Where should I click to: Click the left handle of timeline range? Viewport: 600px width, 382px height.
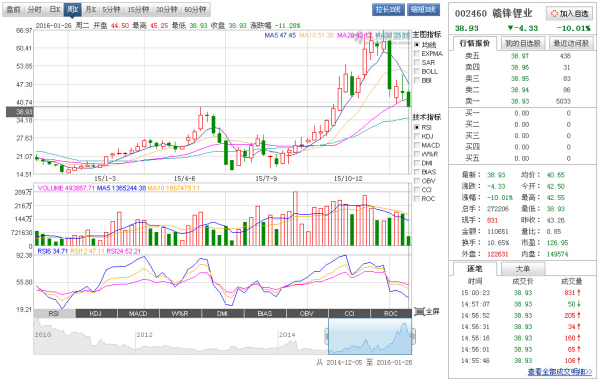pos(327,336)
